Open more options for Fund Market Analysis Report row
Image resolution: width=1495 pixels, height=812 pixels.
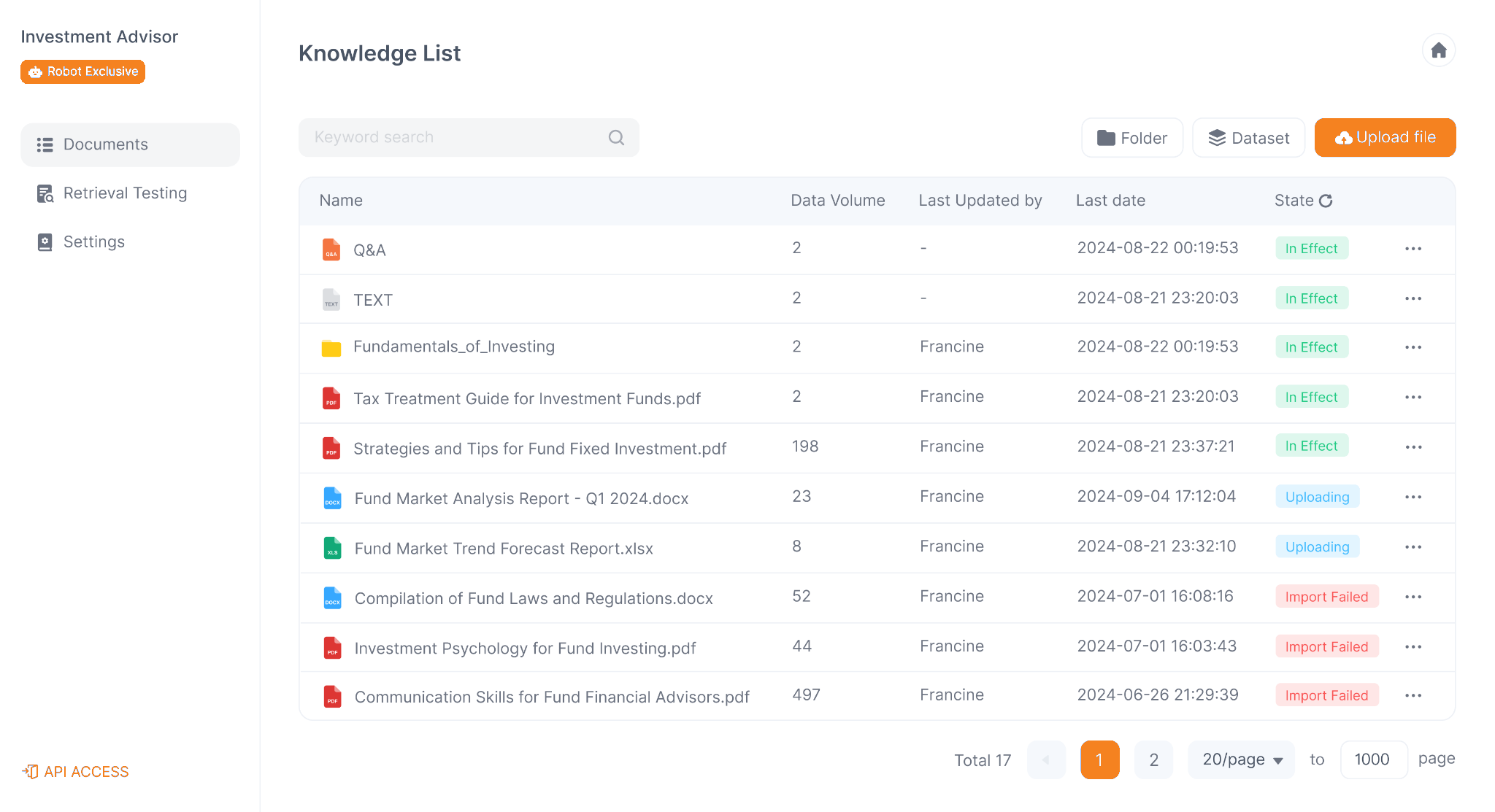1413,497
